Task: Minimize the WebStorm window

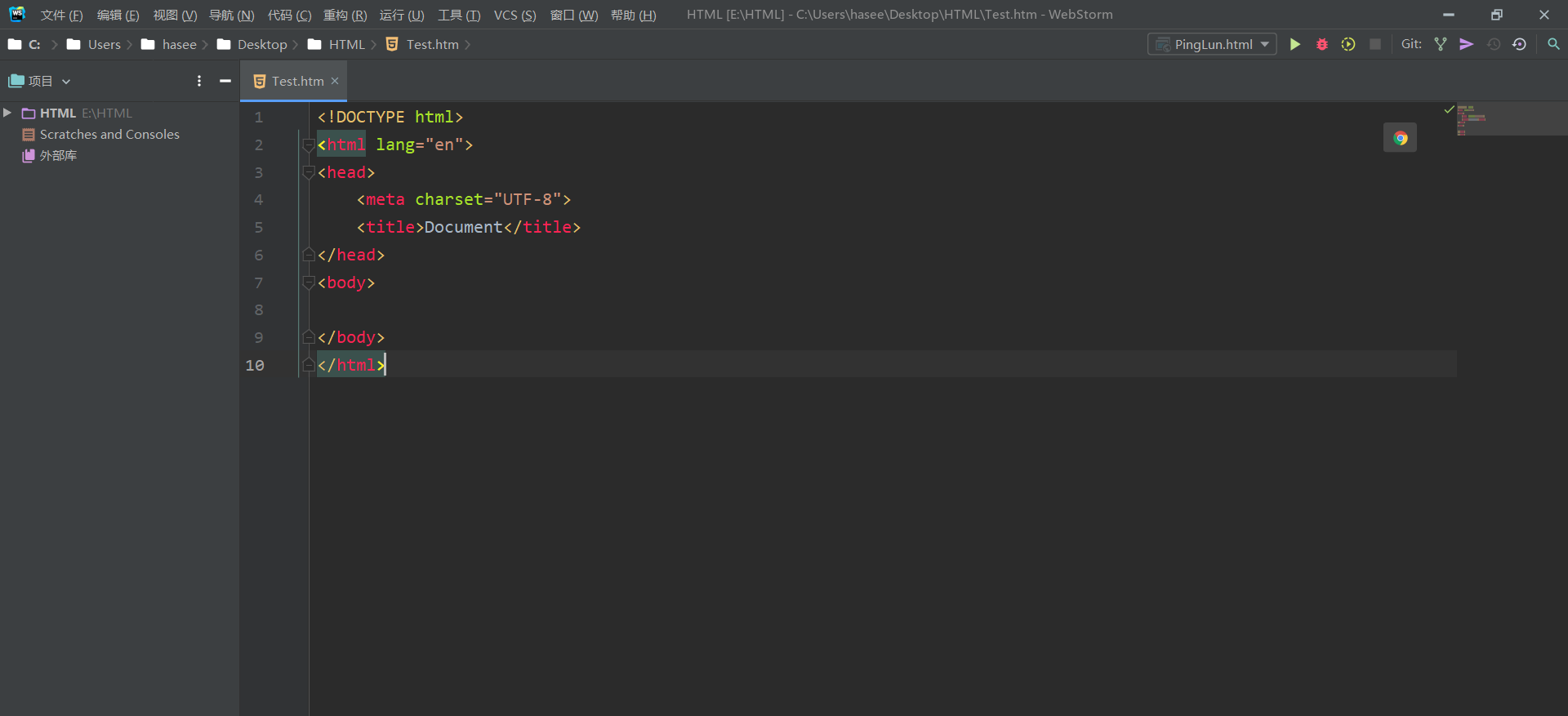Action: (x=1449, y=15)
